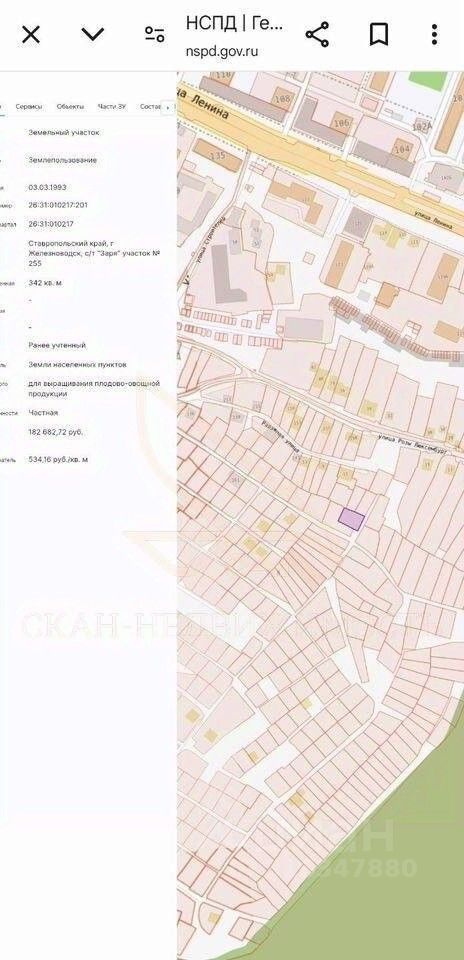Select the highlighted purple land parcel
Viewport: 464px width, 960px height.
click(x=351, y=519)
